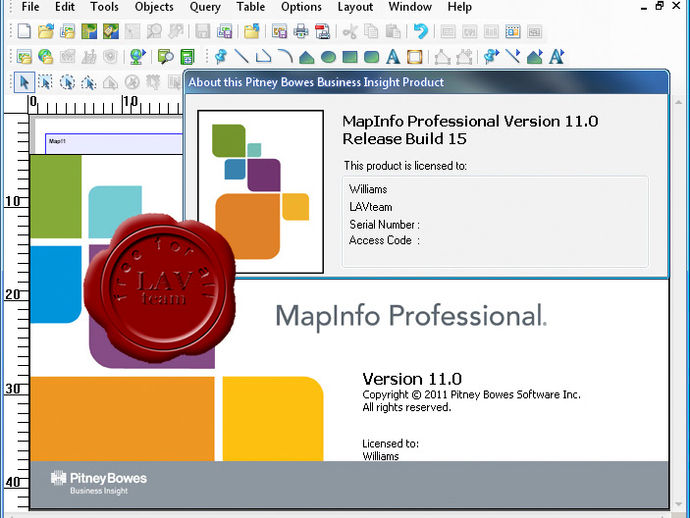
Task: Click the grayed Cut scissors icon
Action: coord(350,32)
